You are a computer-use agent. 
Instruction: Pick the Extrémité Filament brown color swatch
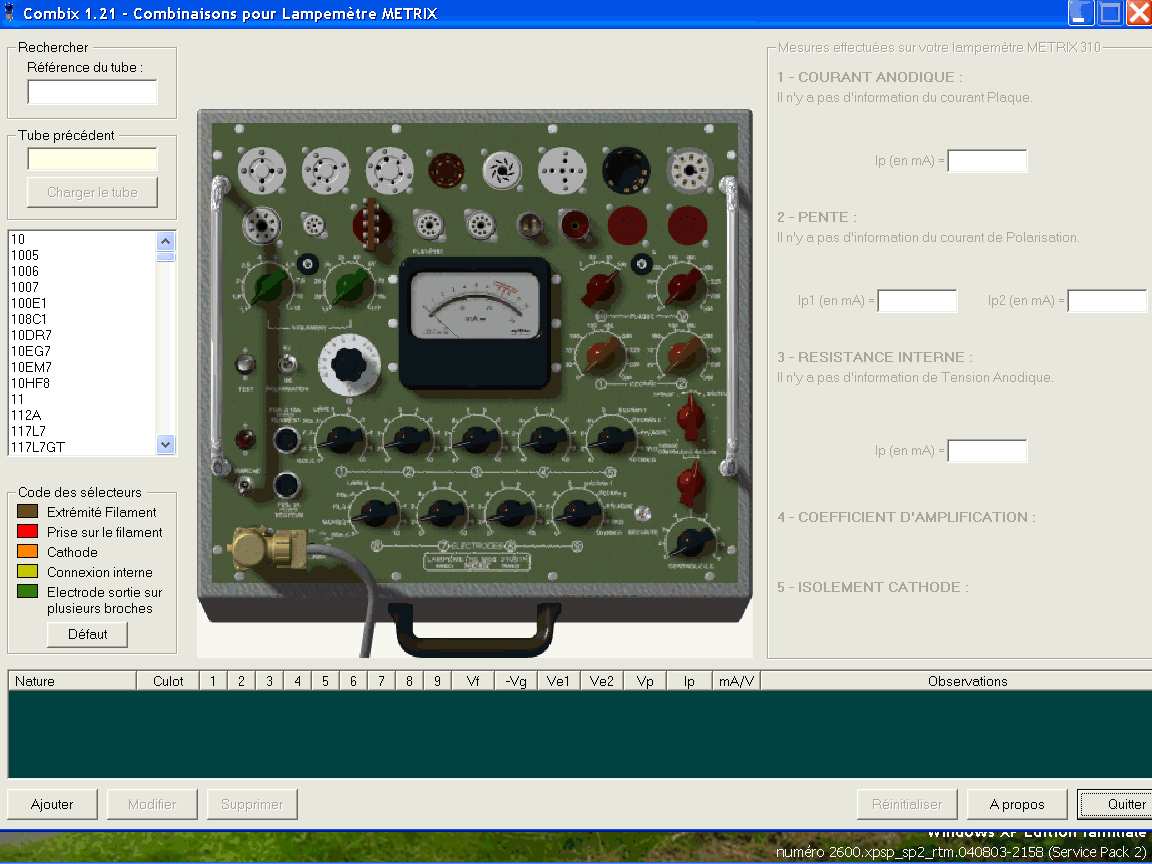click(27, 511)
